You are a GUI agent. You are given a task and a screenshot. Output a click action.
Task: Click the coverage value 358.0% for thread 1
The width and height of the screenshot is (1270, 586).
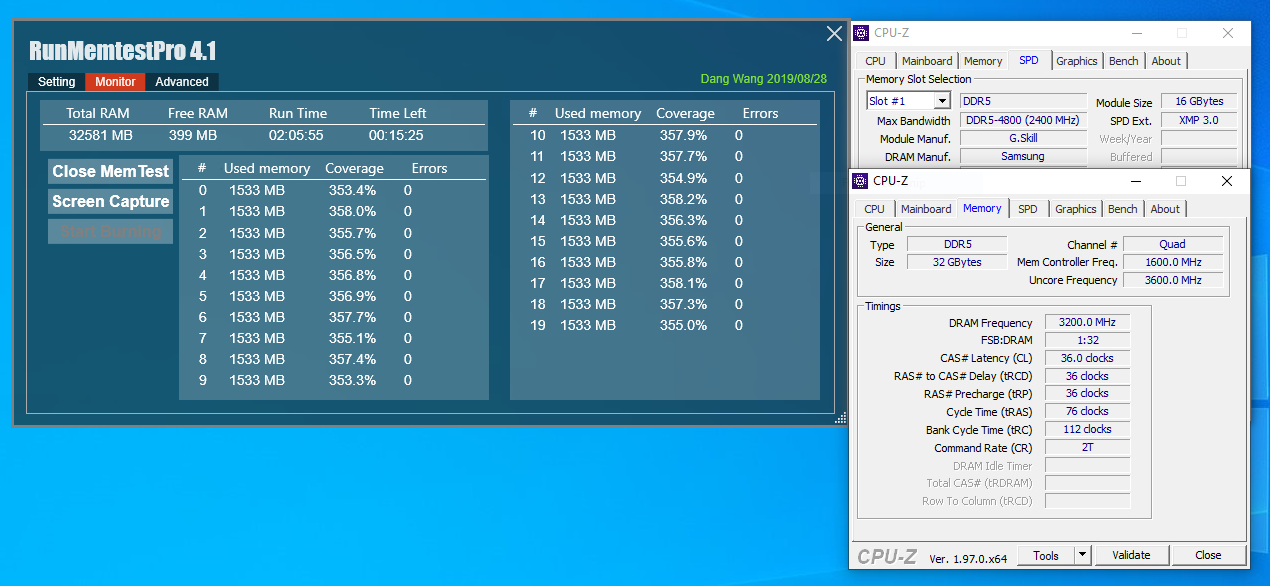coord(353,211)
